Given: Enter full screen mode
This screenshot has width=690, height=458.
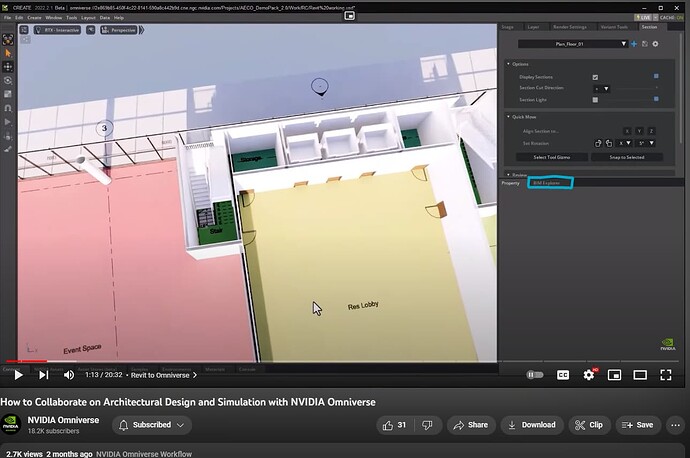Looking at the screenshot, I should tap(666, 375).
